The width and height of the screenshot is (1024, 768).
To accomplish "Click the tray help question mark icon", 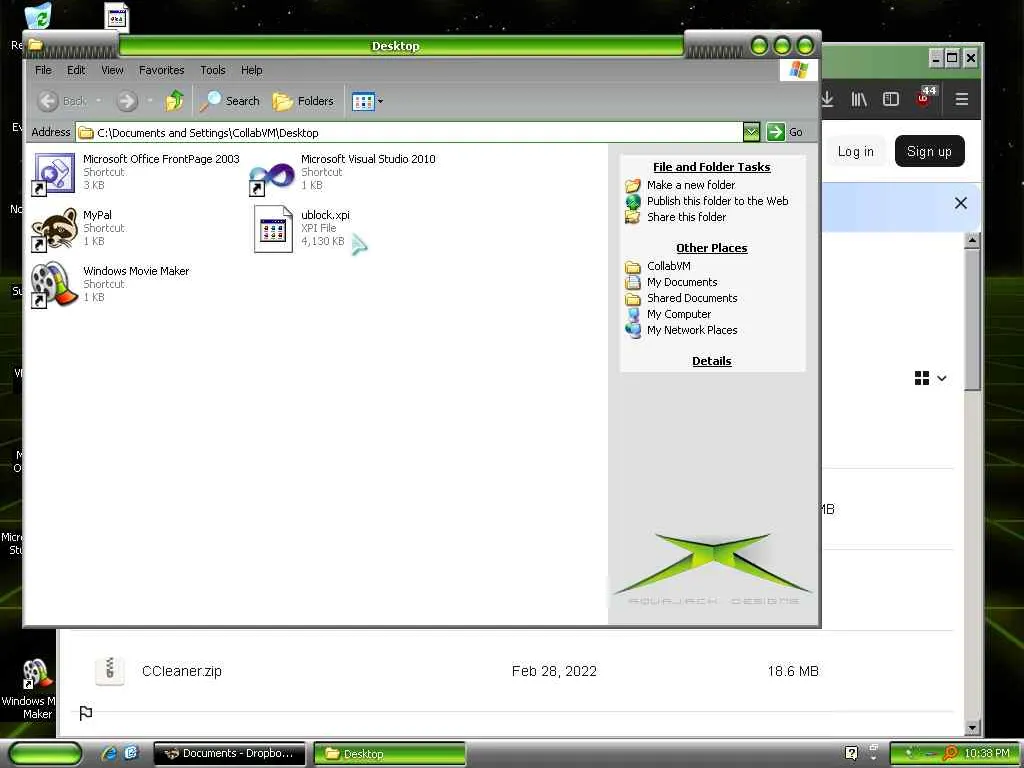I will point(851,754).
